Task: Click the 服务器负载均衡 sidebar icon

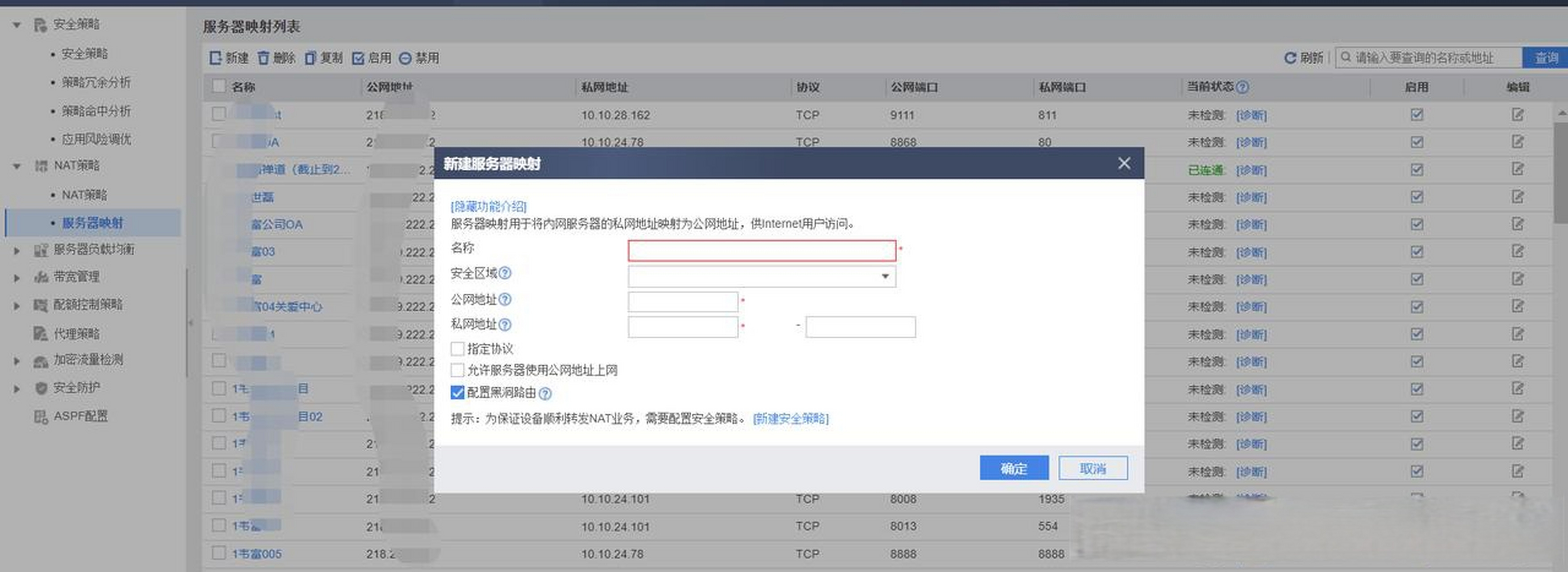Action: click(x=40, y=249)
